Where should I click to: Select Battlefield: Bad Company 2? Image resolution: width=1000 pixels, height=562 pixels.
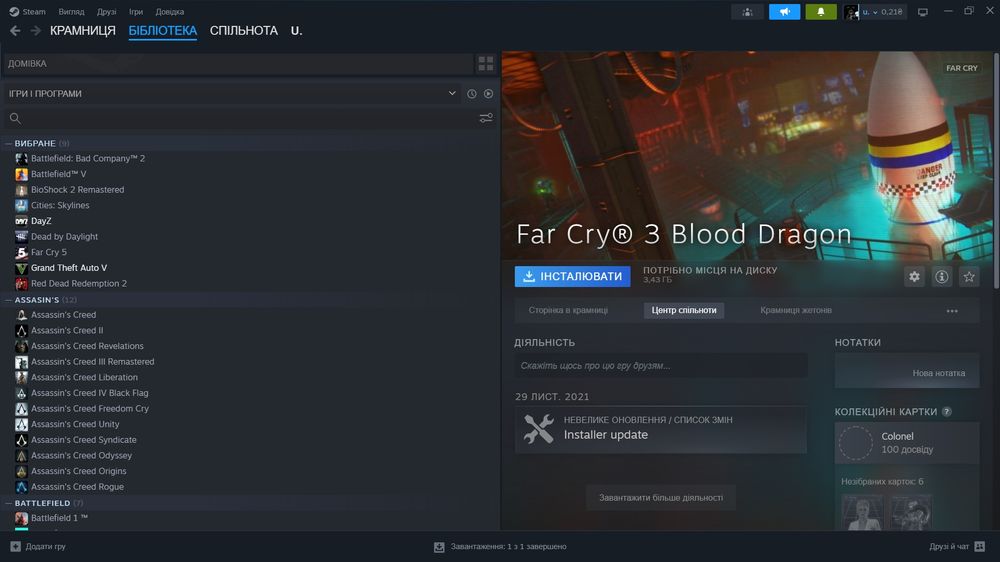click(88, 158)
